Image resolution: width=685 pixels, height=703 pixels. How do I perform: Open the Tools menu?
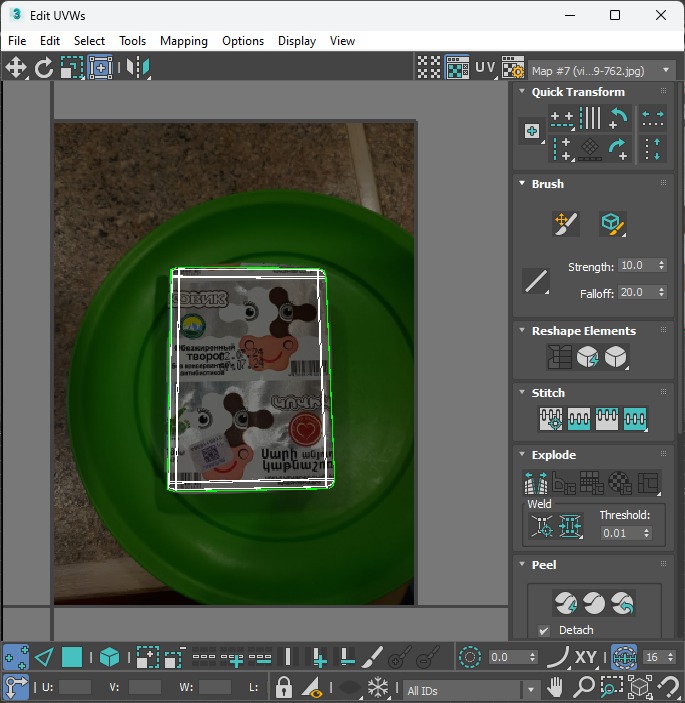tap(132, 41)
